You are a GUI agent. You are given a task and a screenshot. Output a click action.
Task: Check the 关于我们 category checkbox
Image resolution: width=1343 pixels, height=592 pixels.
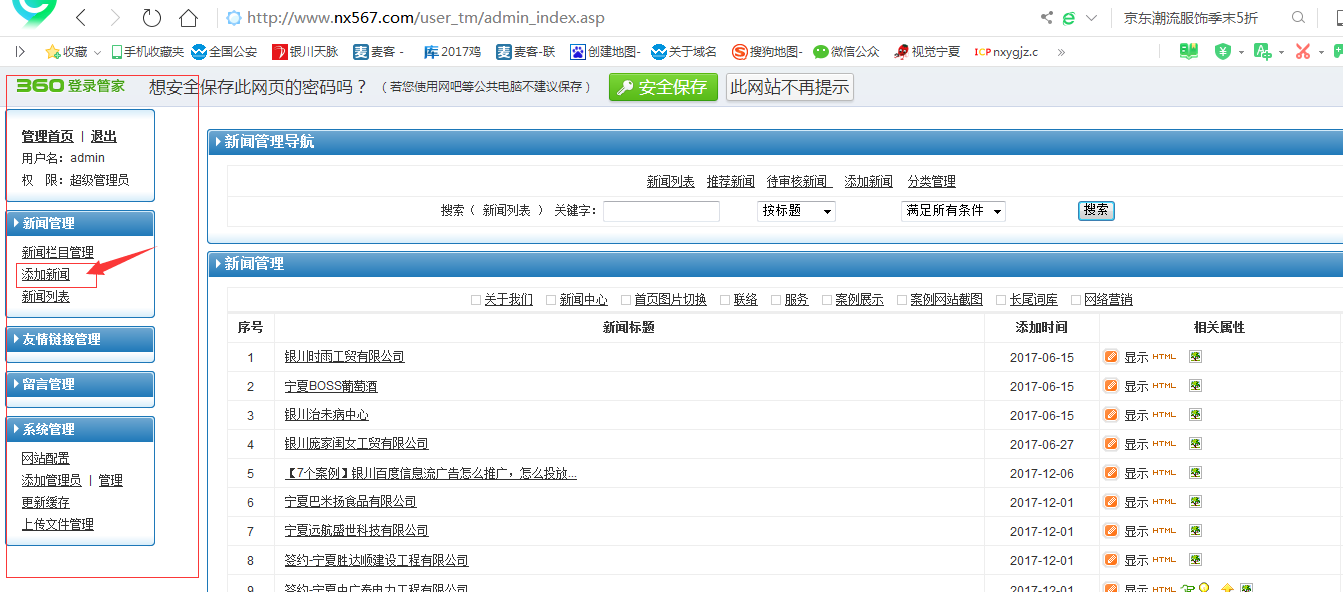476,300
